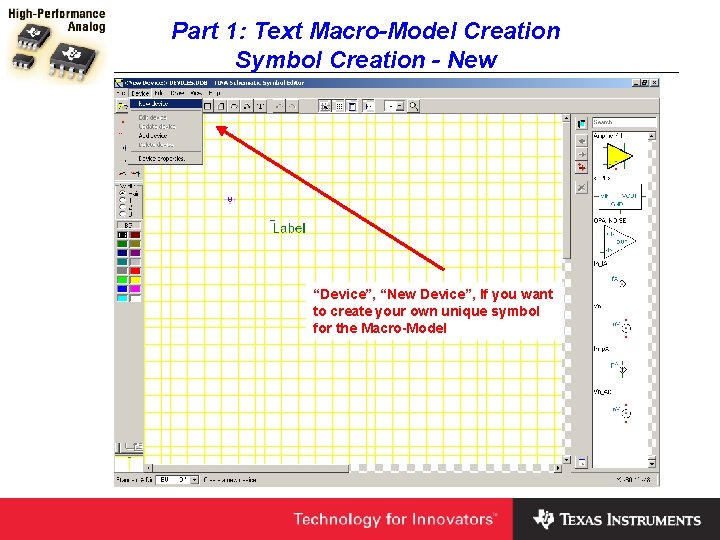Click the delete X icon in right panel

click(582, 187)
